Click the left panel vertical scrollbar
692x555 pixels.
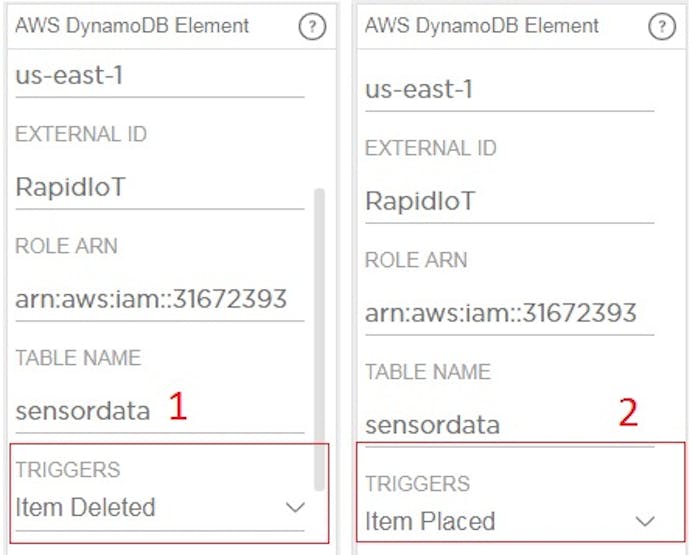pyautogui.click(x=319, y=339)
